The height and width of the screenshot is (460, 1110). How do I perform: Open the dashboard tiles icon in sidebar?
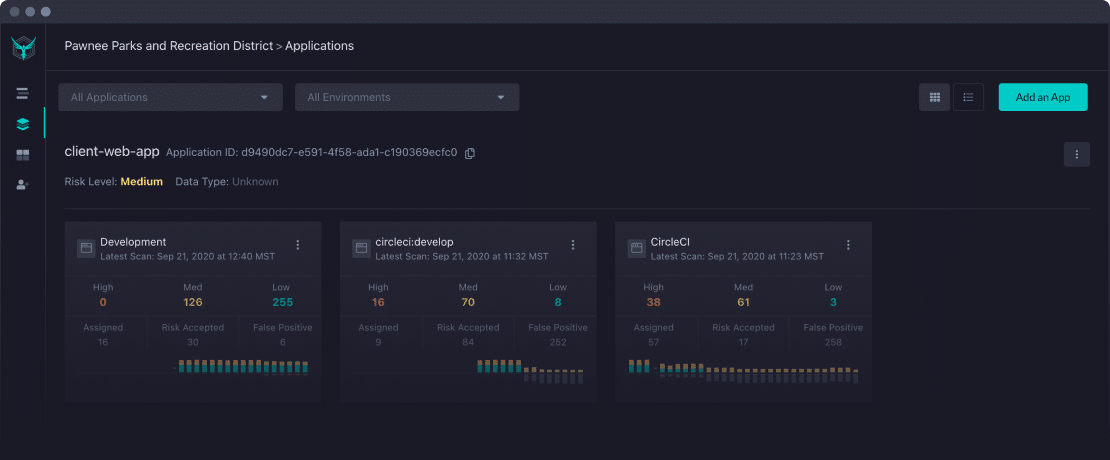point(23,155)
